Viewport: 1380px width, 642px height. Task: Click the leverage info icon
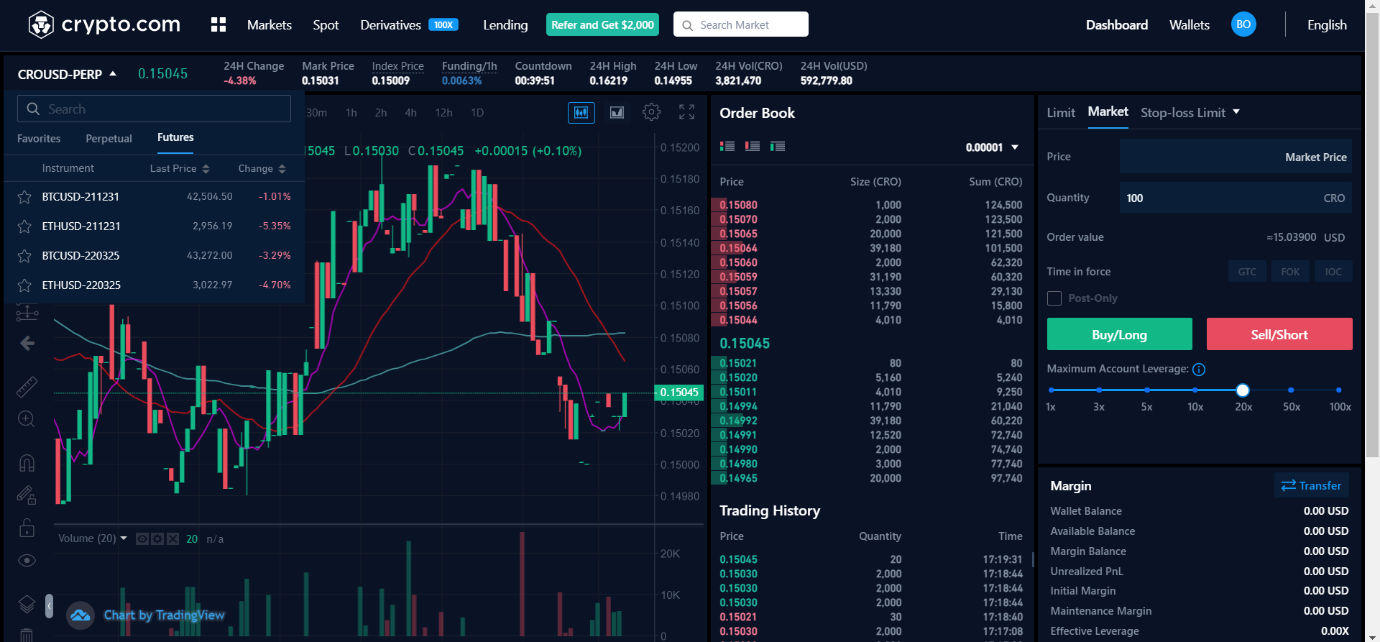pyautogui.click(x=1199, y=369)
